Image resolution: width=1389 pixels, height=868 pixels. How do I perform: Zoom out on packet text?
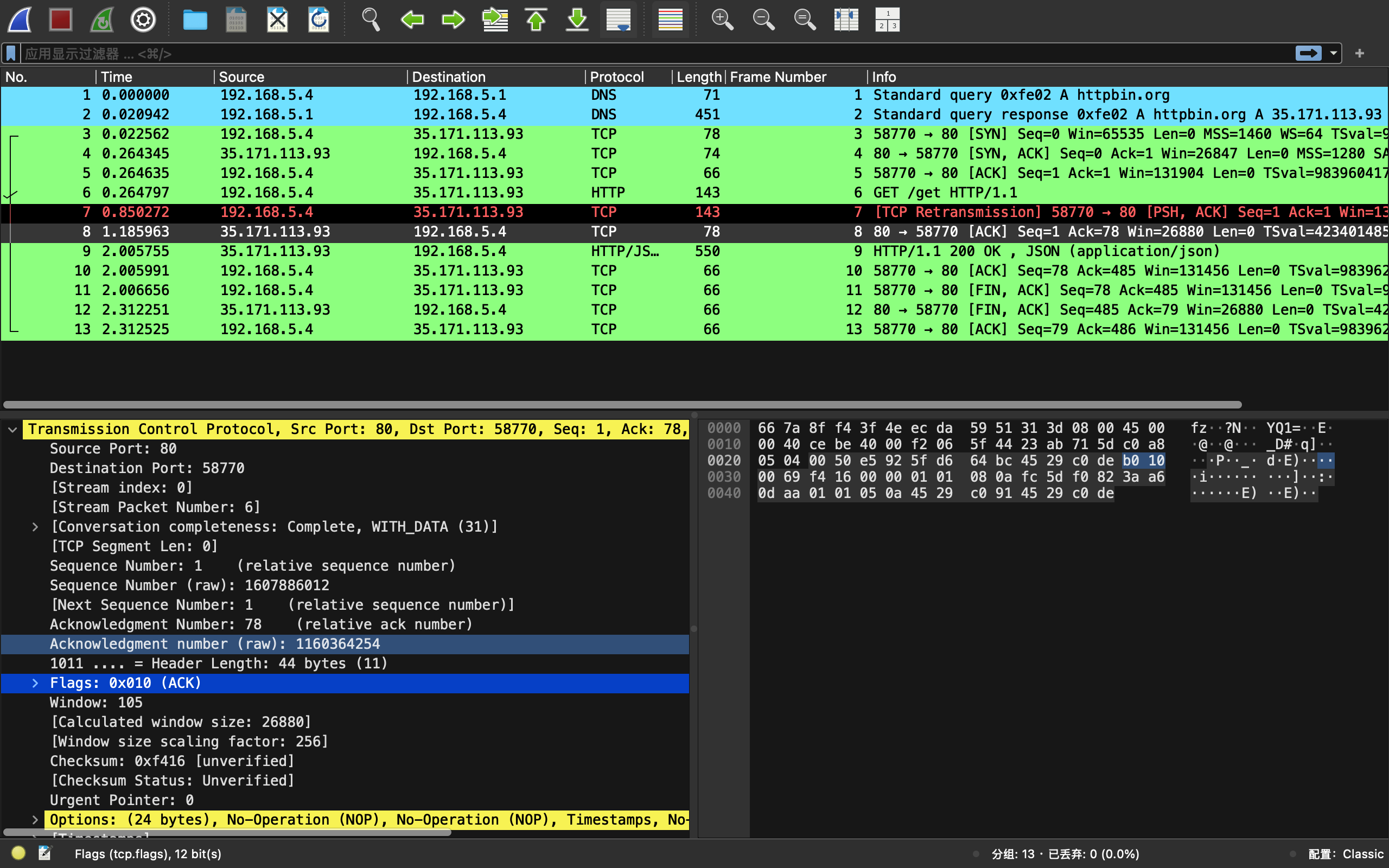[763, 20]
